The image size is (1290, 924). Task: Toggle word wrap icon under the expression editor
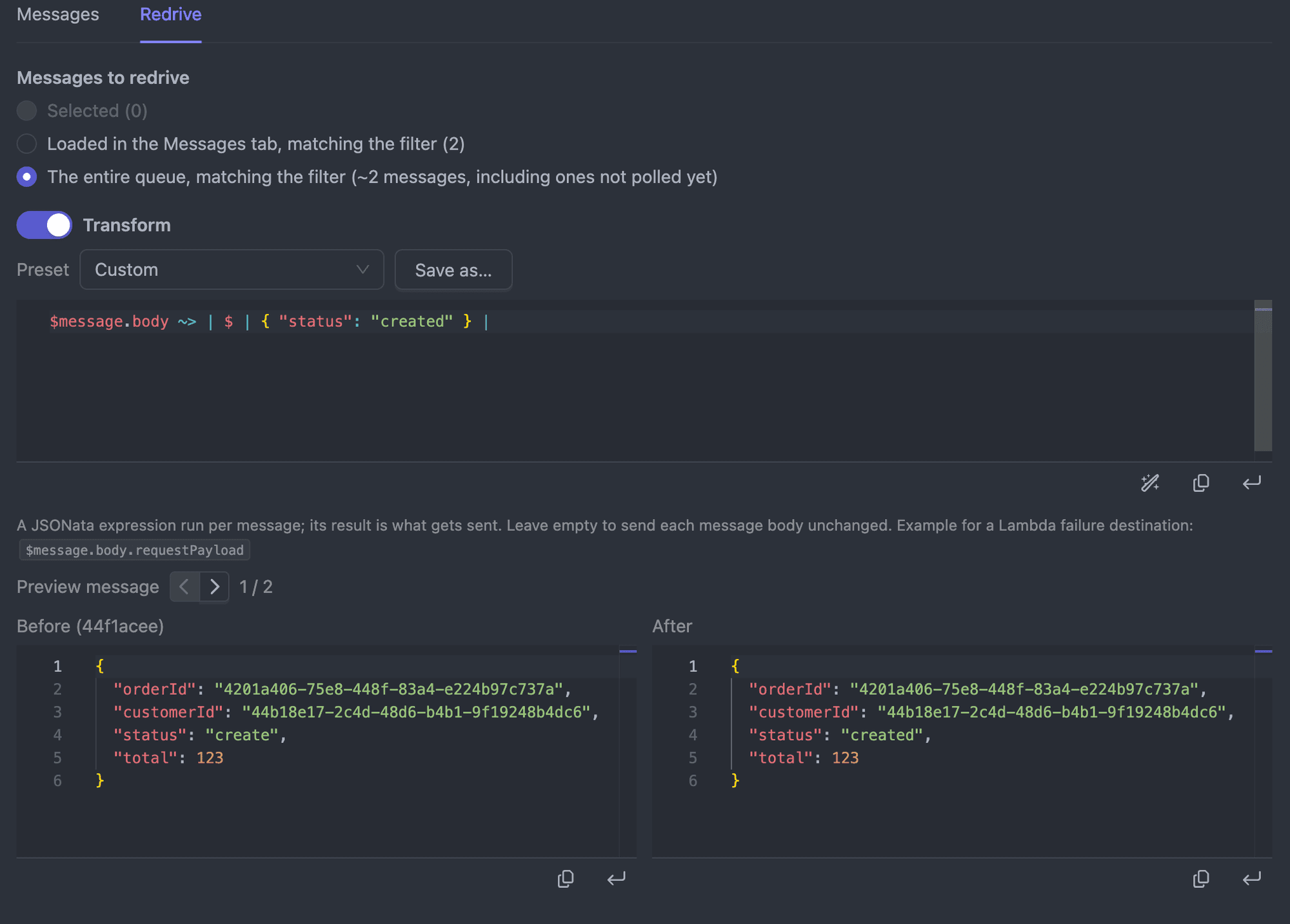point(1251,483)
